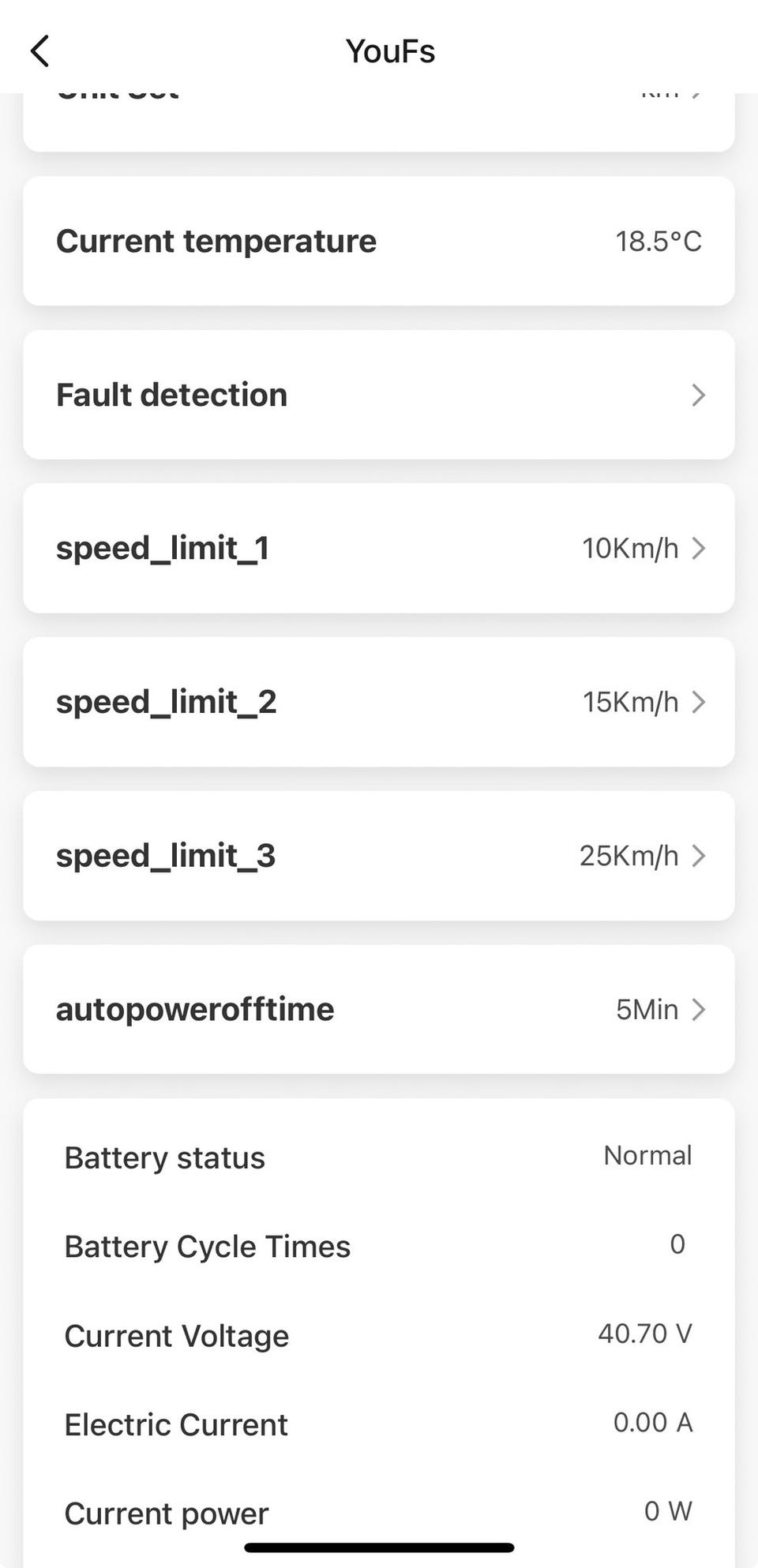Open the Fault detection chevron
Viewport: 758px width, 1568px height.
point(697,395)
